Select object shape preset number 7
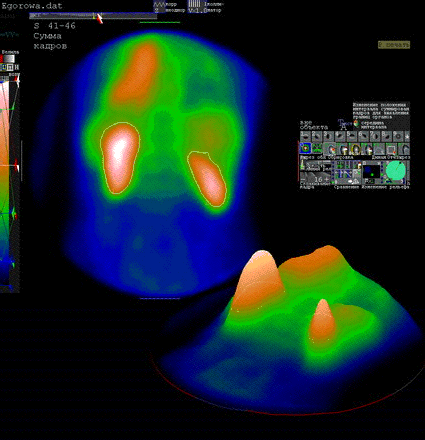 [375, 136]
